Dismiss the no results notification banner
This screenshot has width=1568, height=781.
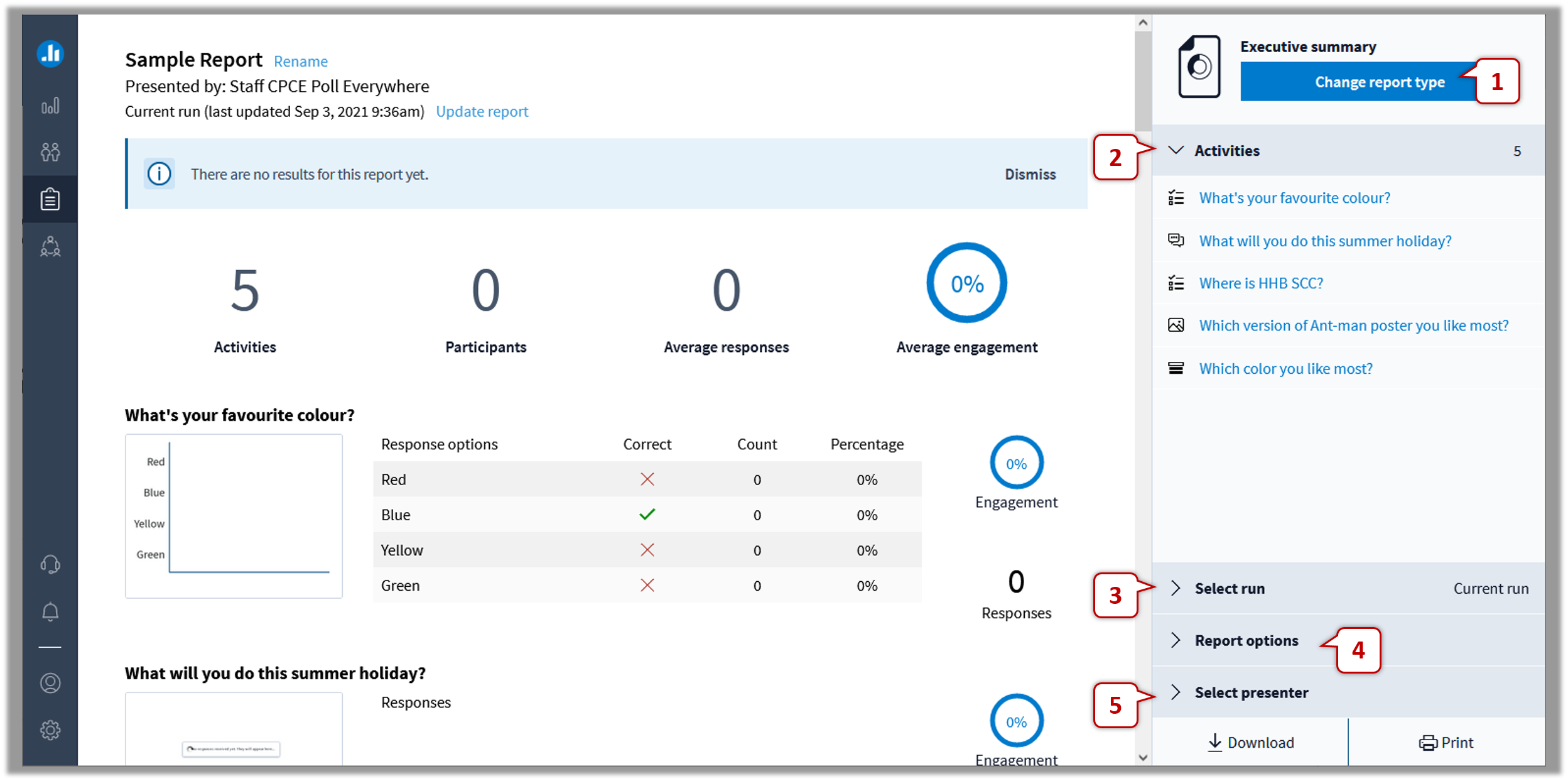point(1028,173)
